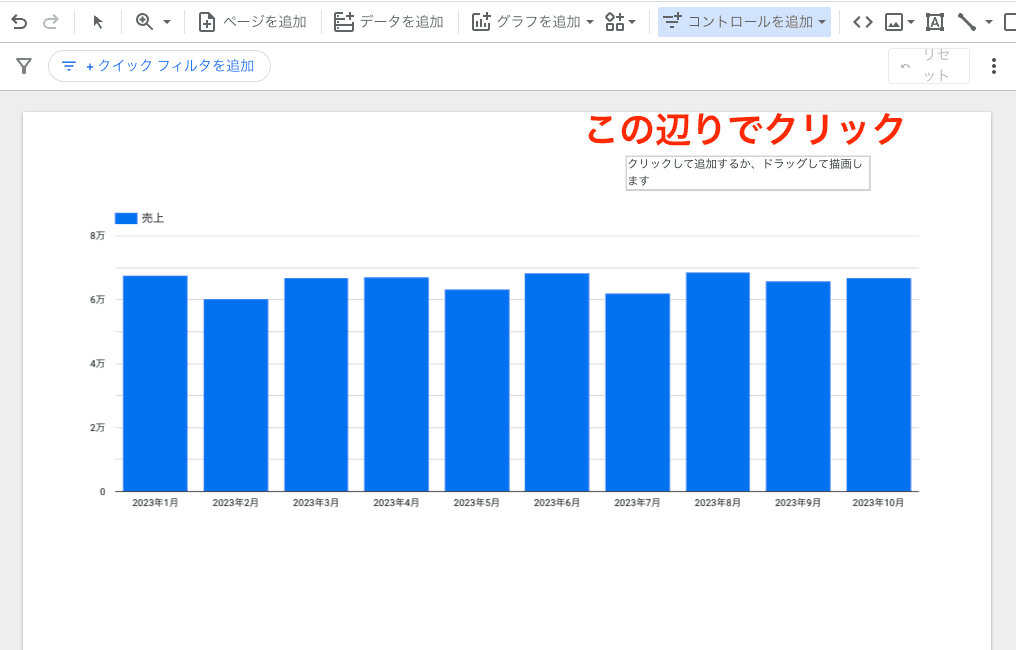Expand the image tool dropdown arrow

910,21
